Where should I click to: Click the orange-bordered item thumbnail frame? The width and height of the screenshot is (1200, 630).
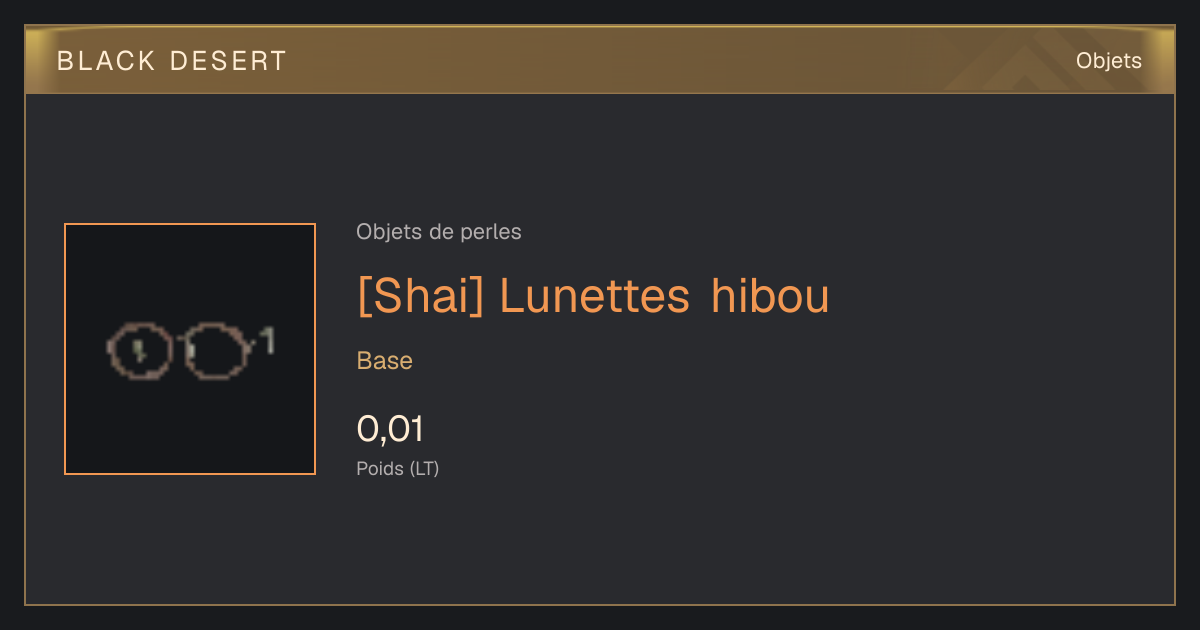[190, 349]
